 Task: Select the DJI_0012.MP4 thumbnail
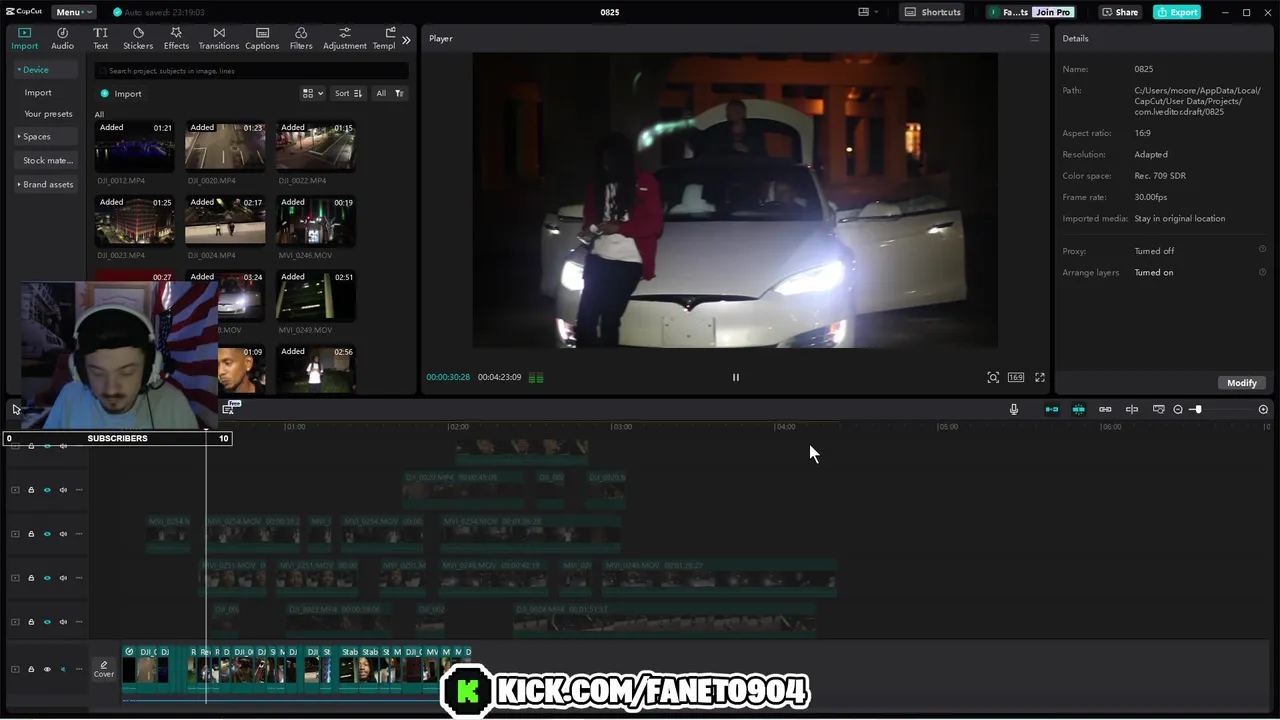pos(134,147)
